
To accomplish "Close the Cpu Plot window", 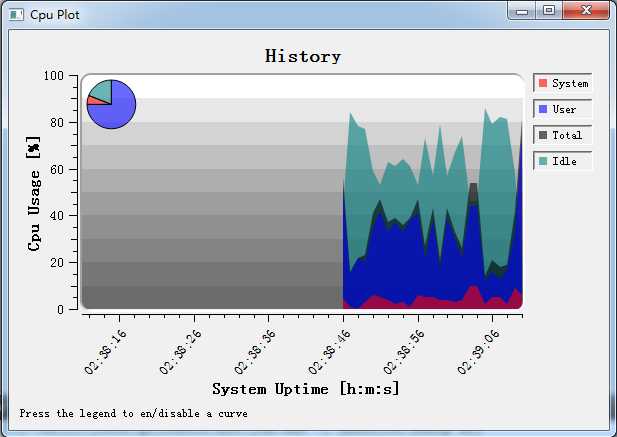I will (586, 11).
